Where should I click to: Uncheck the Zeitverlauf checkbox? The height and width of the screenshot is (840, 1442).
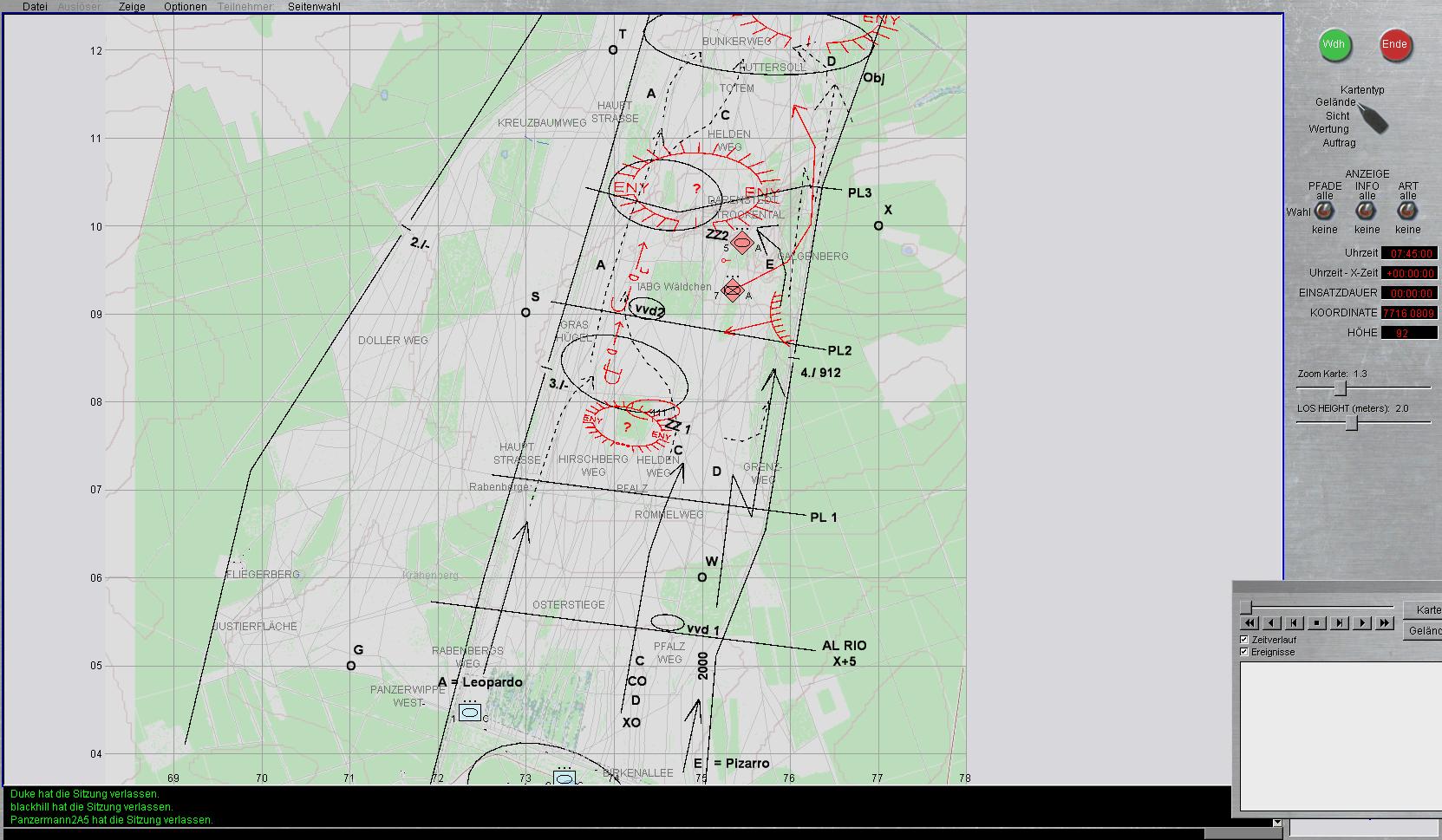click(1244, 640)
